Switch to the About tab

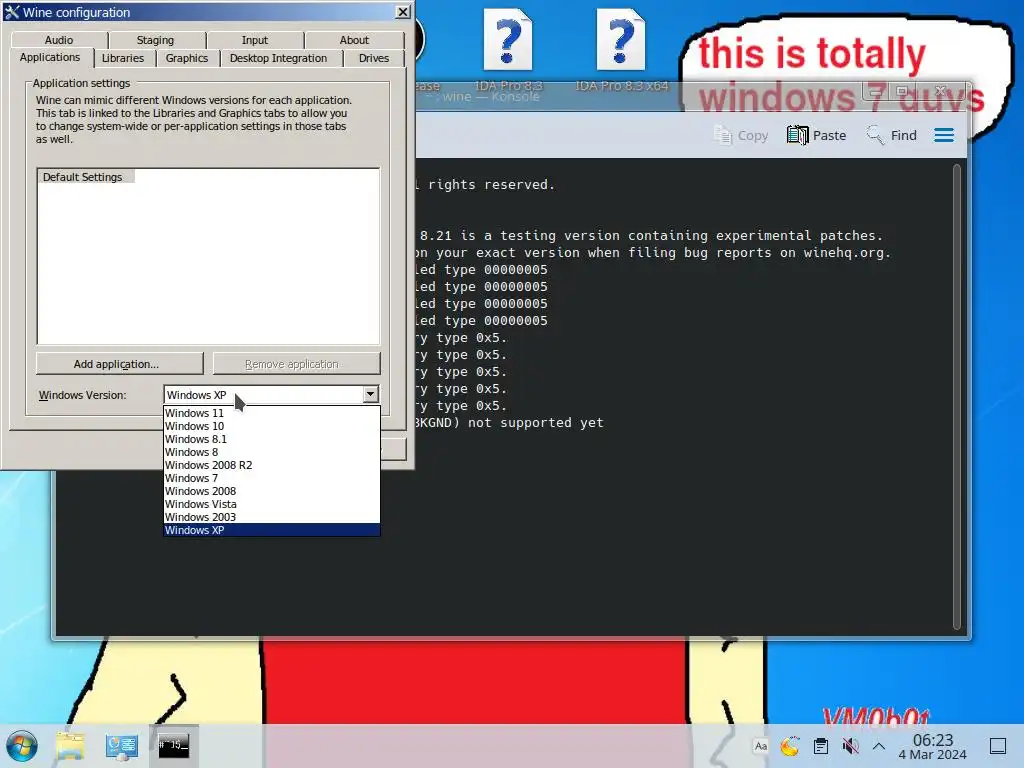click(354, 40)
